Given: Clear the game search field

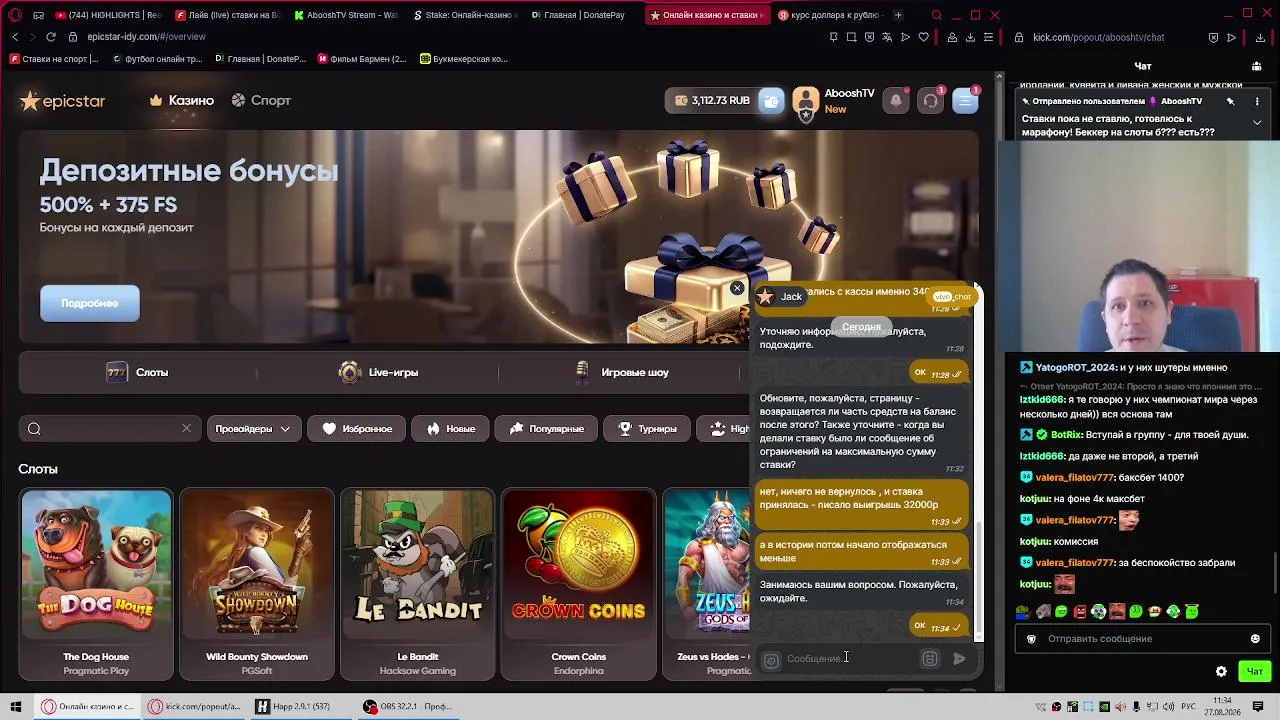Looking at the screenshot, I should pos(186,429).
